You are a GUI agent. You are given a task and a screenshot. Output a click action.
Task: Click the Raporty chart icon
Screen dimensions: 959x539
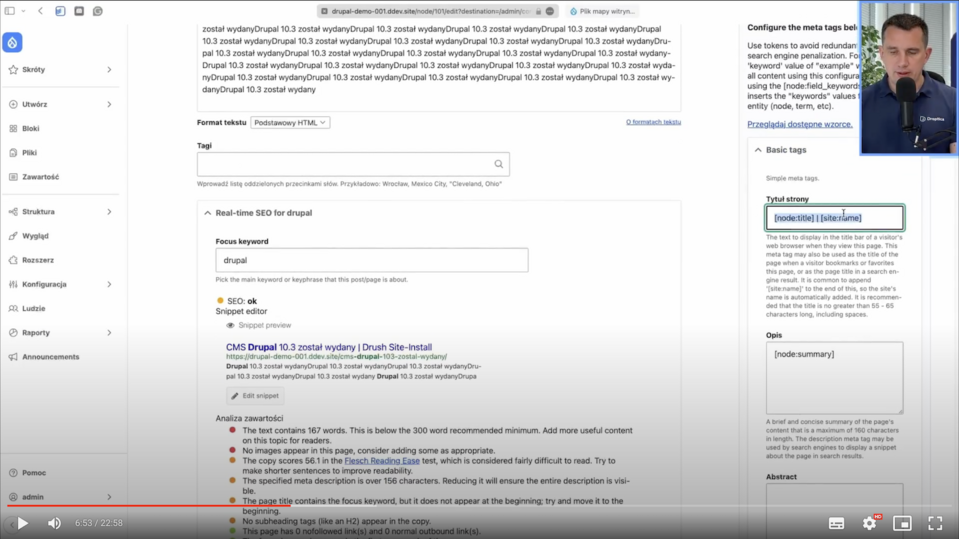(13, 333)
